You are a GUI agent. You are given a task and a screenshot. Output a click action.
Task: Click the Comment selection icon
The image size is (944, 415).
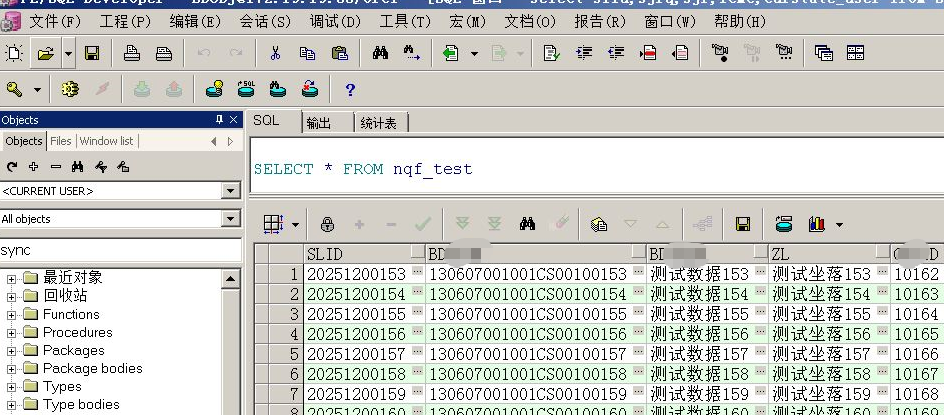point(648,53)
